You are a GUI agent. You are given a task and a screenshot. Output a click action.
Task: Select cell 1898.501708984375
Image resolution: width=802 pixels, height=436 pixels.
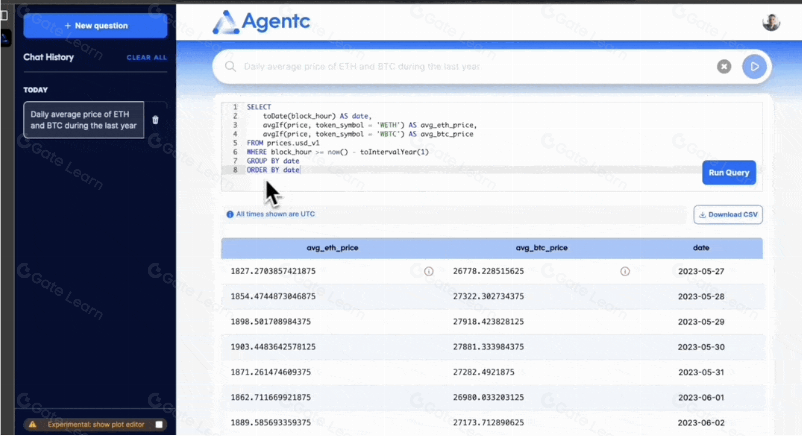pyautogui.click(x=271, y=322)
